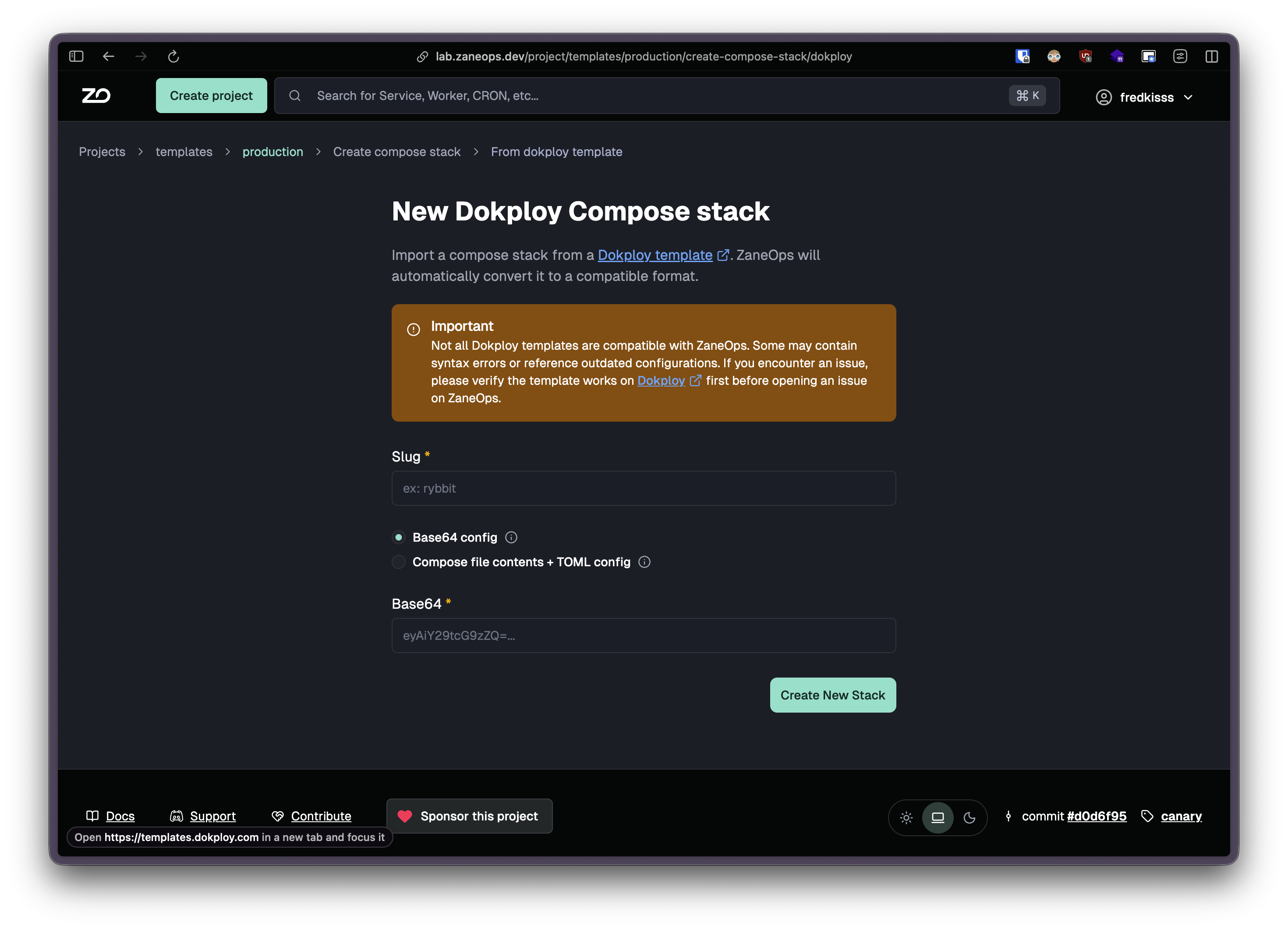1288x930 pixels.
Task: Switch to light theme sun icon
Action: (906, 817)
